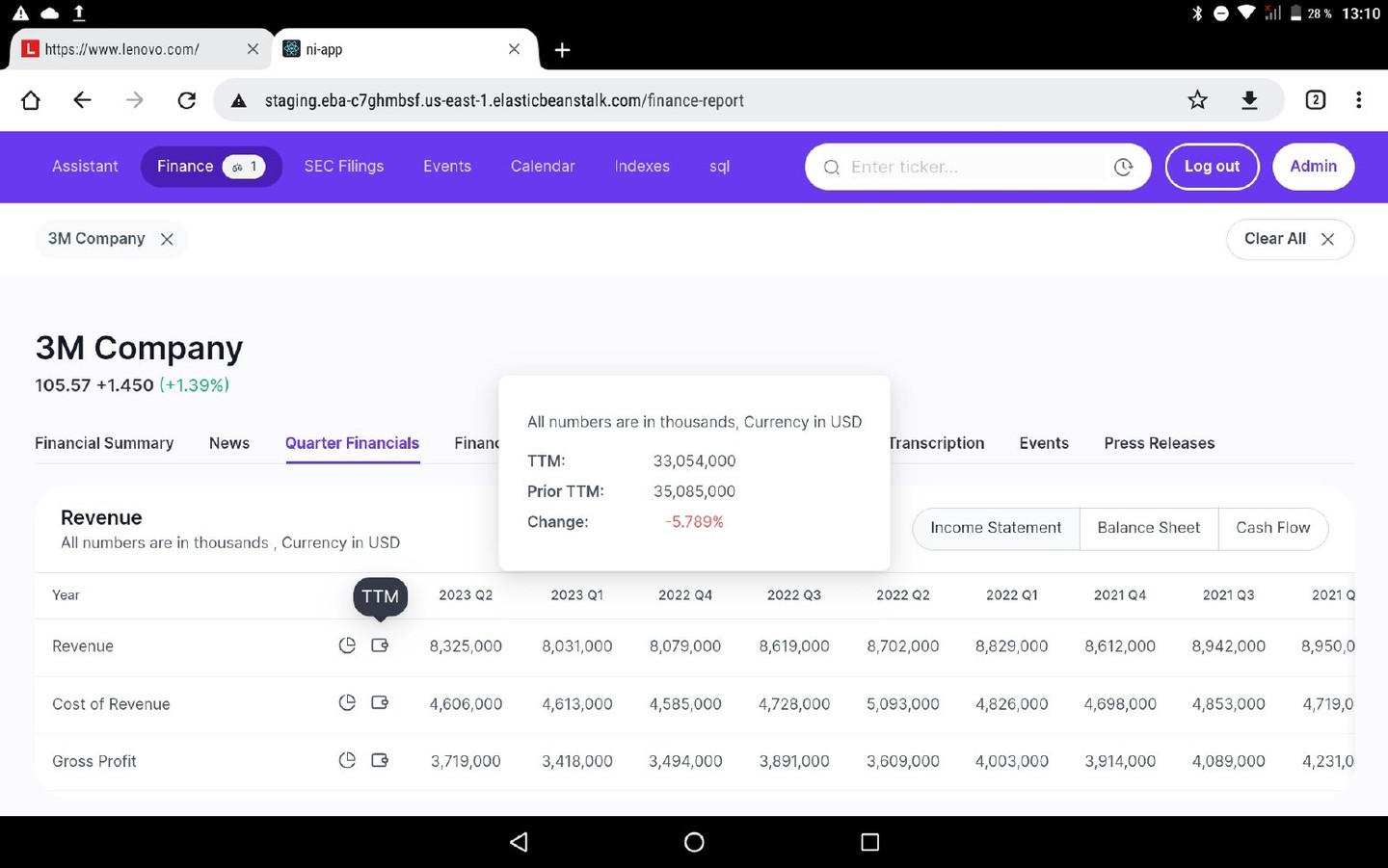Bookmark this page with the star

point(1197,100)
